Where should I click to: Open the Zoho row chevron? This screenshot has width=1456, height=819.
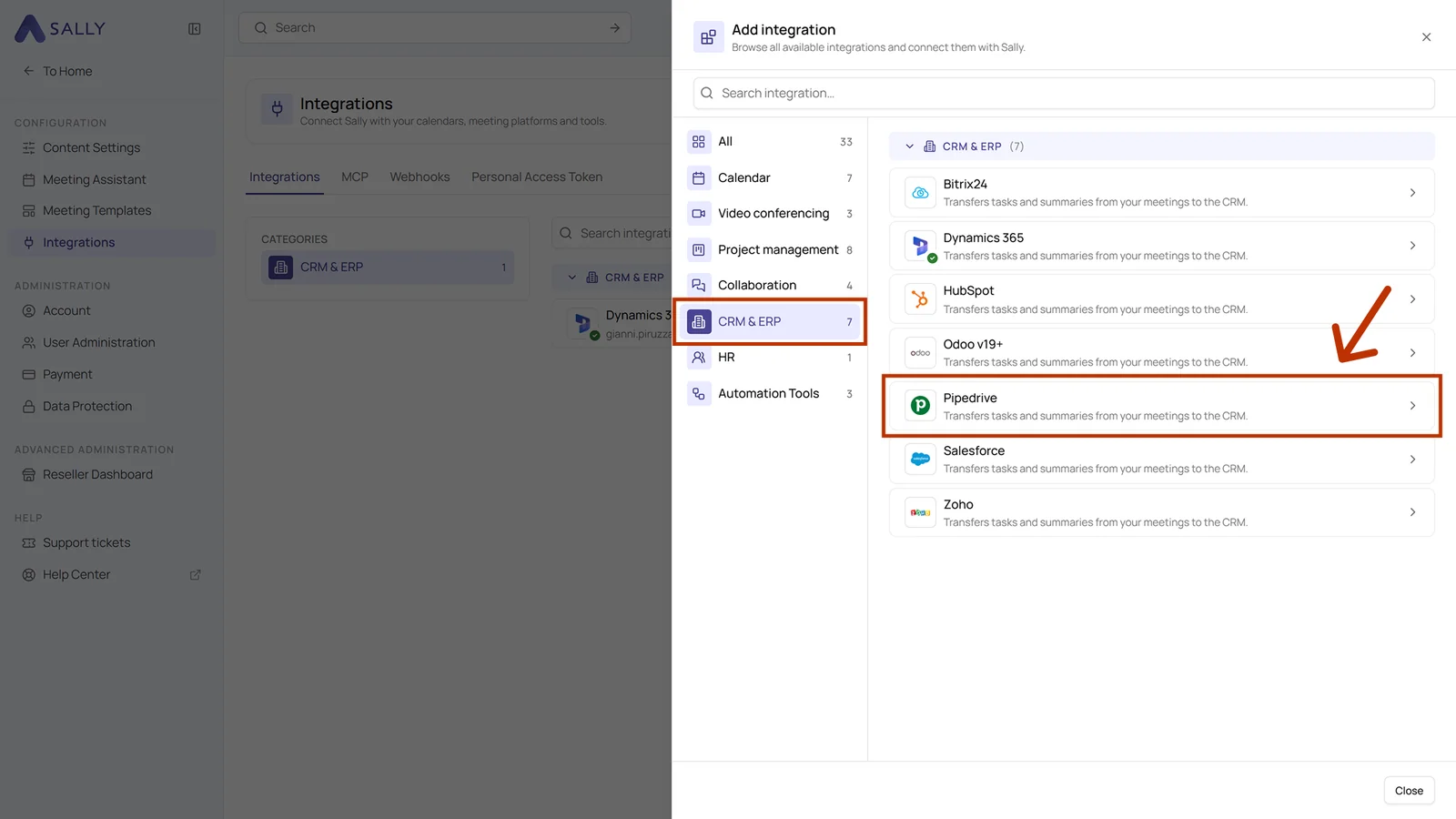(1412, 512)
